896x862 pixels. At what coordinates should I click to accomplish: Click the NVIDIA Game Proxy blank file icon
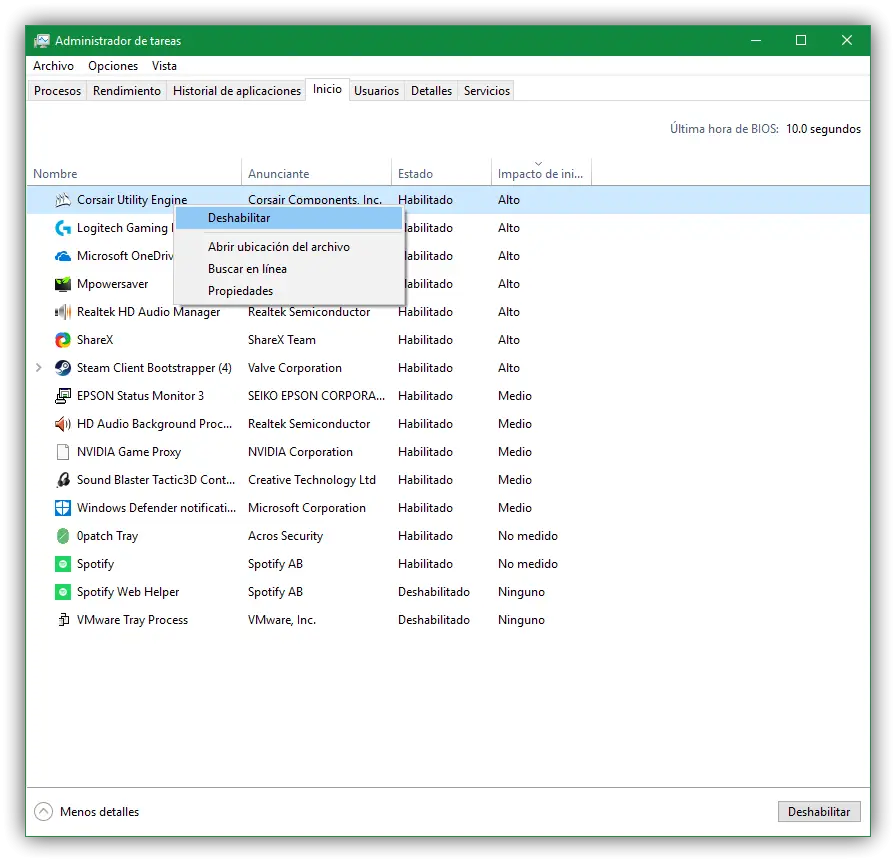coord(63,452)
